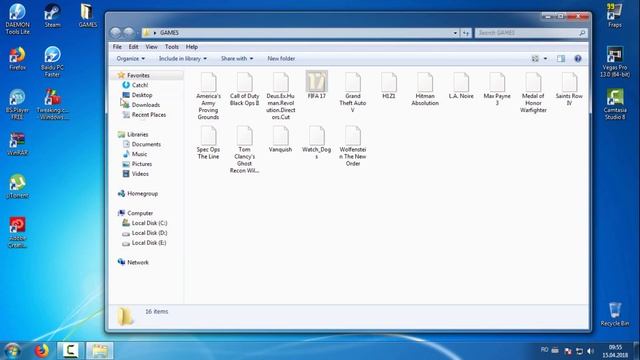Screen dimensions: 640x360
Task: Select the Watch_Dogs item
Action: point(316,143)
